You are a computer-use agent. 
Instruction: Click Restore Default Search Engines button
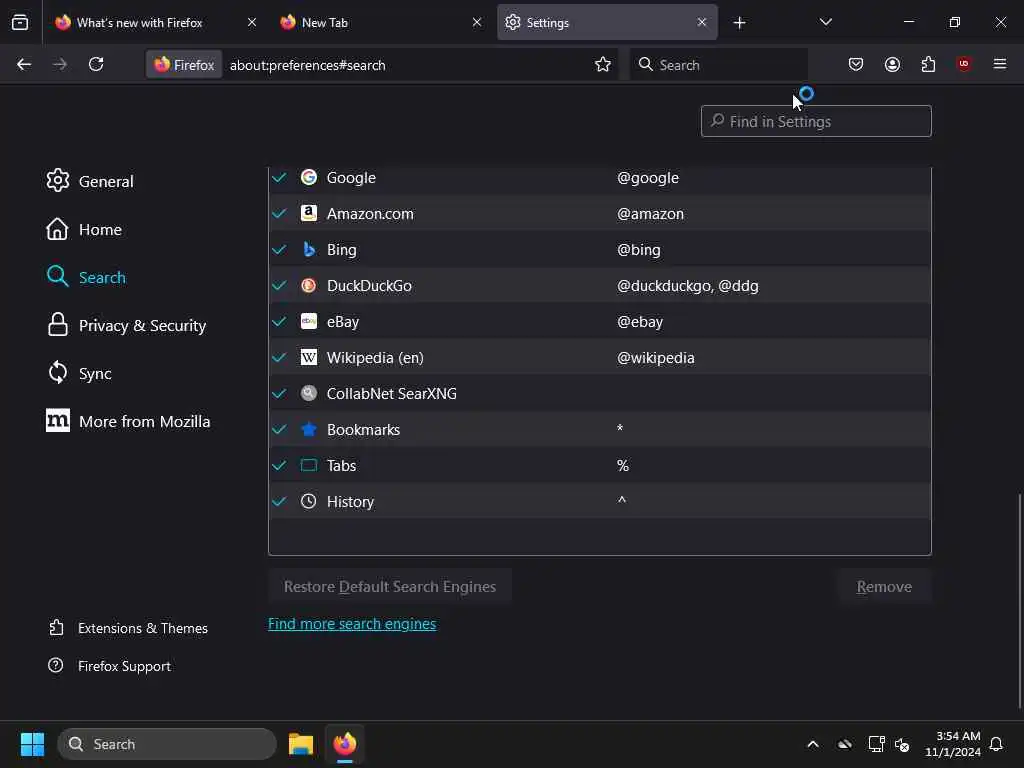[390, 586]
